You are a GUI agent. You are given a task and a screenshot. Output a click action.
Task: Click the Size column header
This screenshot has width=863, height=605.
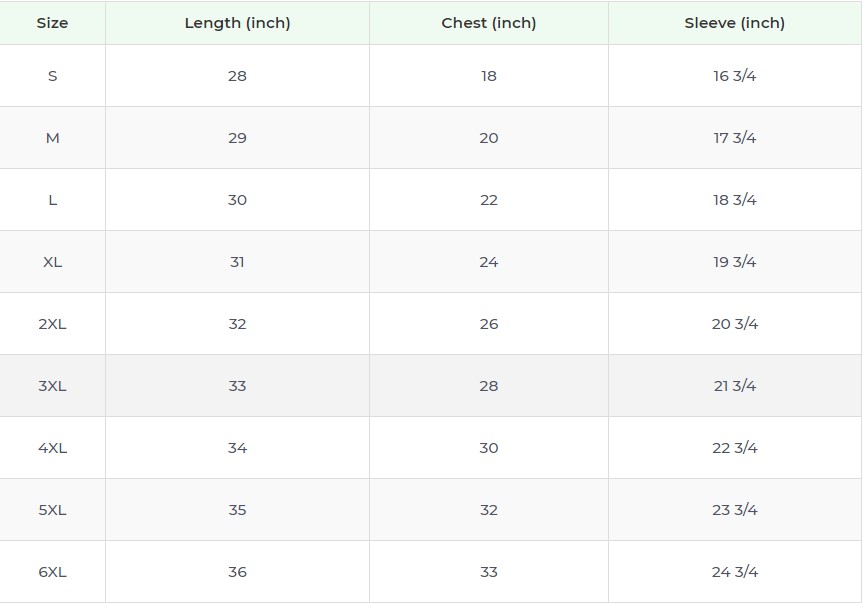(52, 23)
